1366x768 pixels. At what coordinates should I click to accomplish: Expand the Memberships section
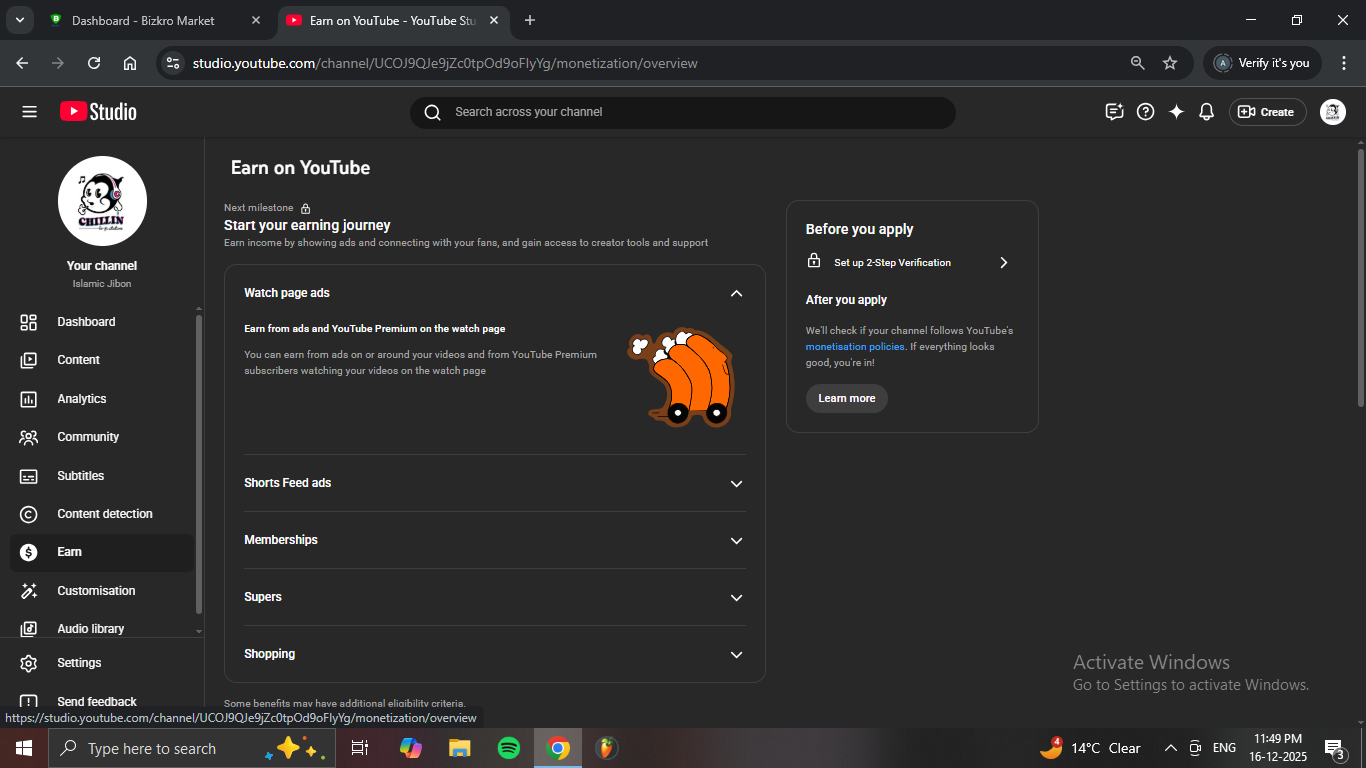736,540
